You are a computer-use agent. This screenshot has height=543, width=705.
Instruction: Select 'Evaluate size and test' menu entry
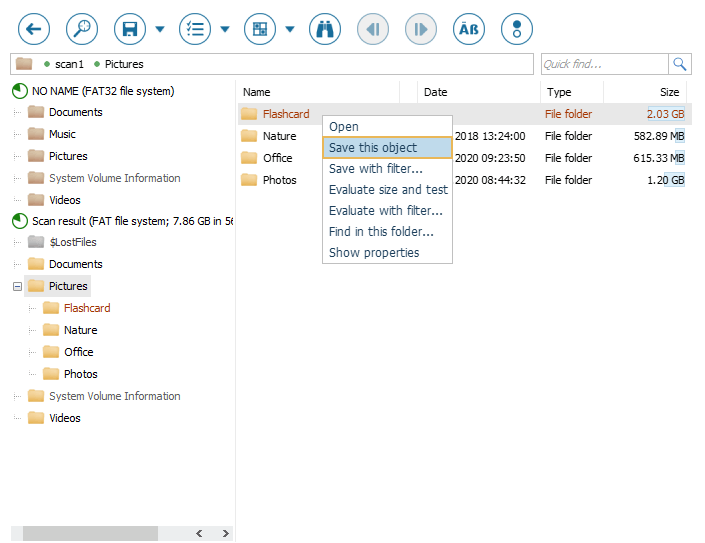click(388, 190)
